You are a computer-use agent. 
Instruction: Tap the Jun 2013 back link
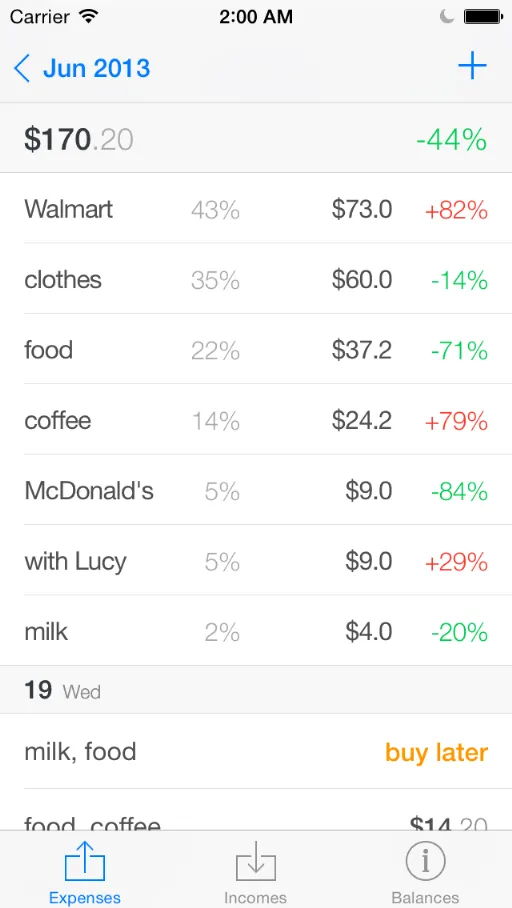[96, 68]
